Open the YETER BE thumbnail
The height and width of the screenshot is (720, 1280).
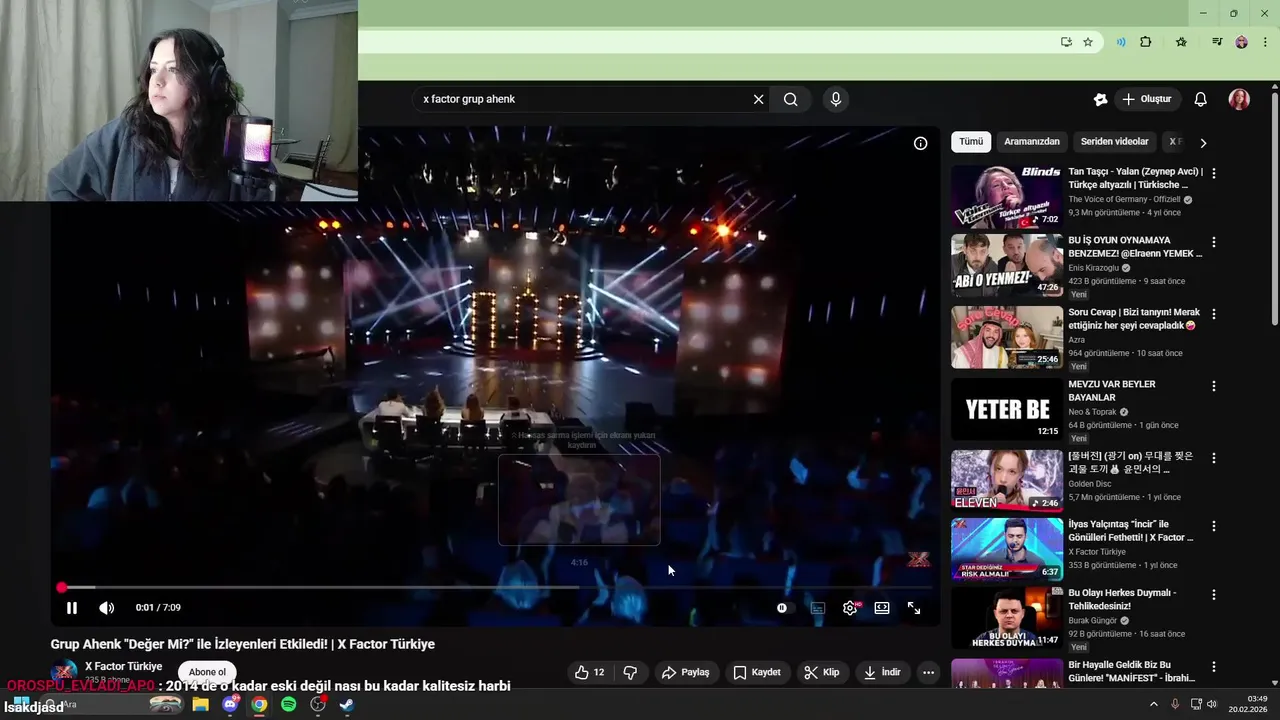1007,409
